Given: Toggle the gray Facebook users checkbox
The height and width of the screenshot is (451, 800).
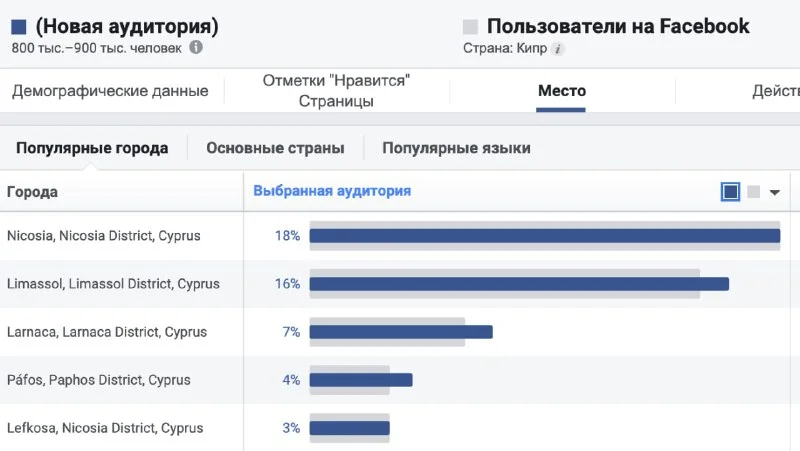Looking at the screenshot, I should click(753, 192).
